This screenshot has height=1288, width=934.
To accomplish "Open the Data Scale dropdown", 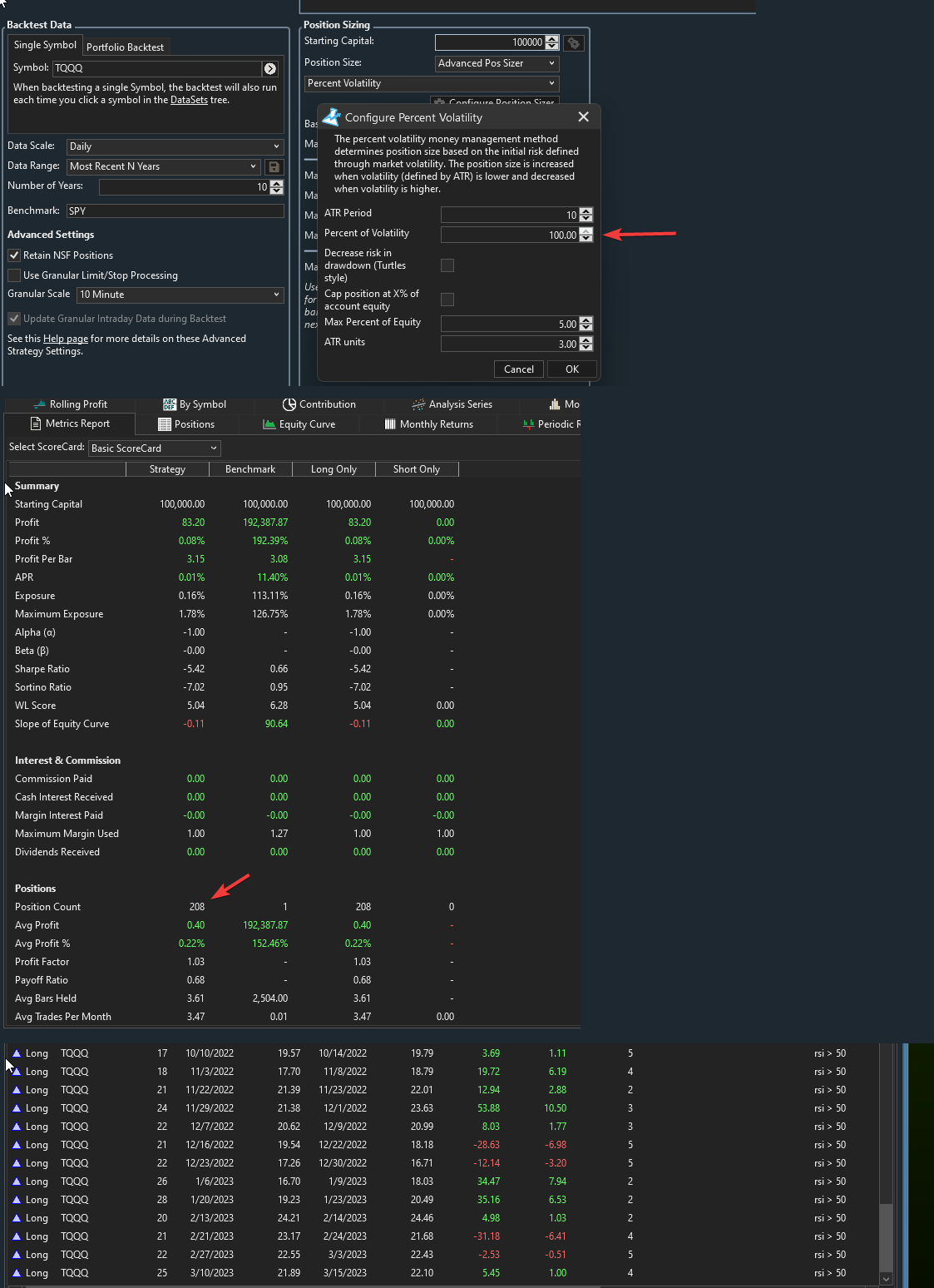I will [x=175, y=146].
